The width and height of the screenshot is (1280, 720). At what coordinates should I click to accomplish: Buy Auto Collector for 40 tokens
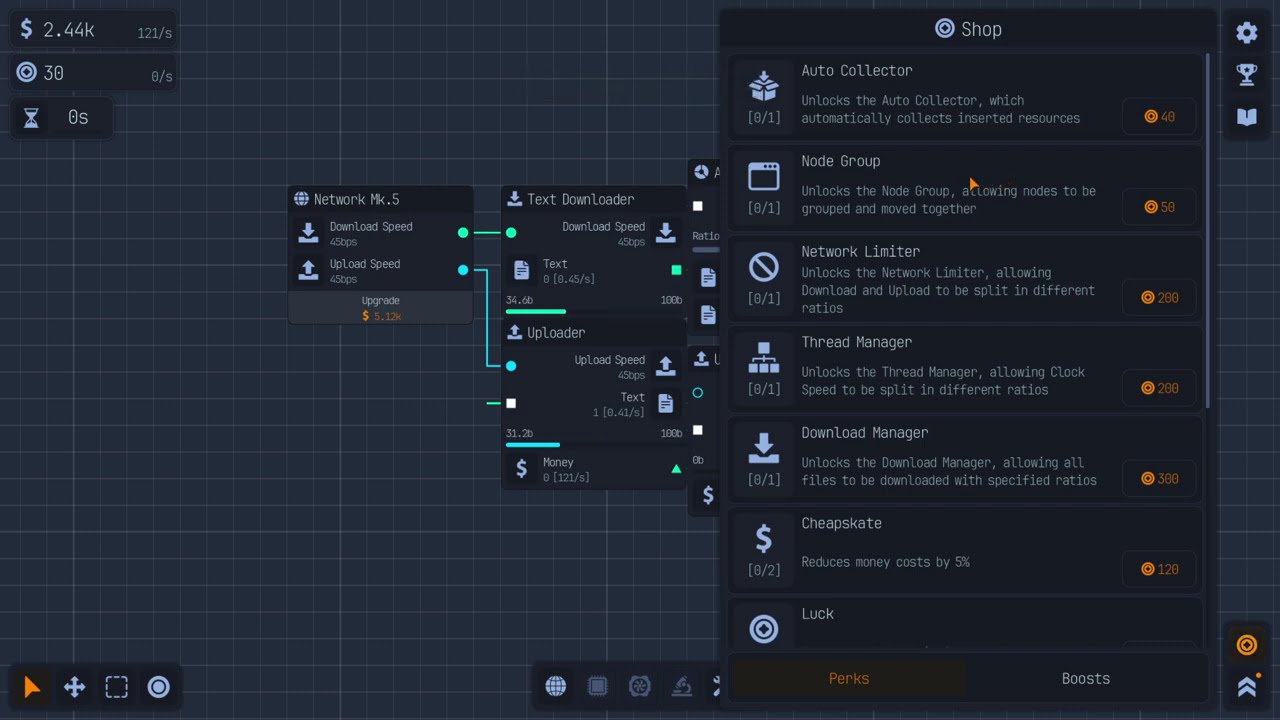[x=1160, y=117]
